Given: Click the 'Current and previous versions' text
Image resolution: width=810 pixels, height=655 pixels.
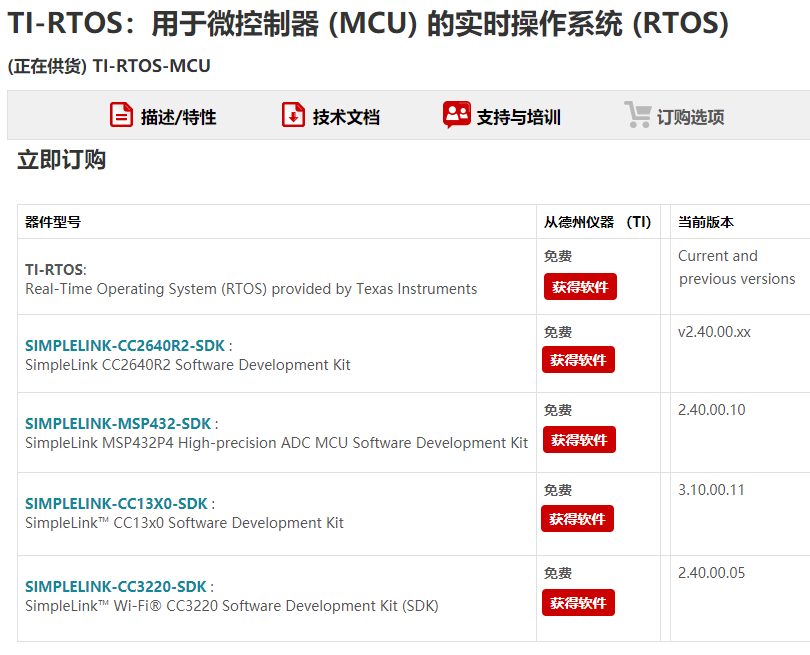Looking at the screenshot, I should pos(737,268).
